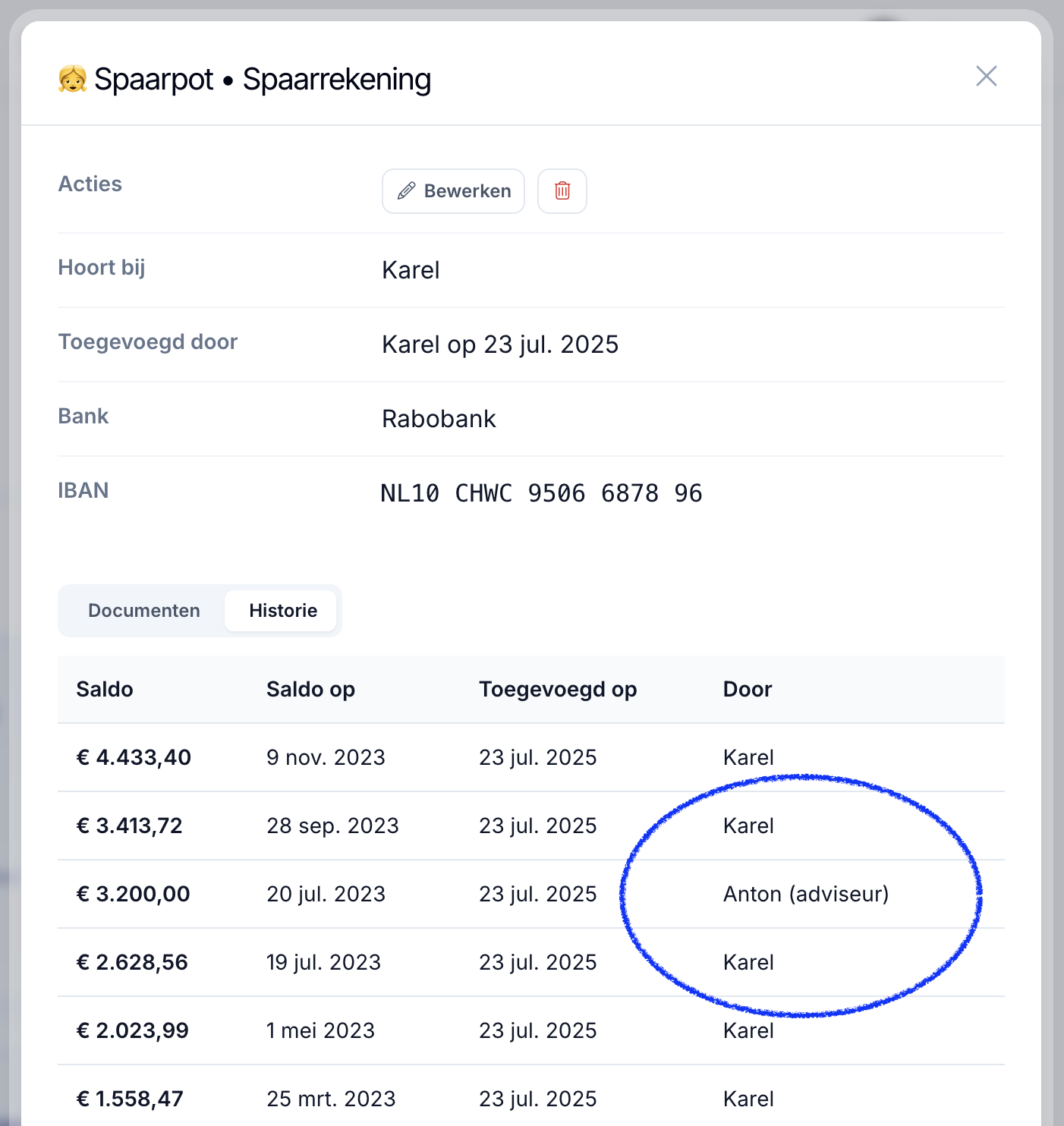Click the Toegevoegd op column header

pos(558,689)
